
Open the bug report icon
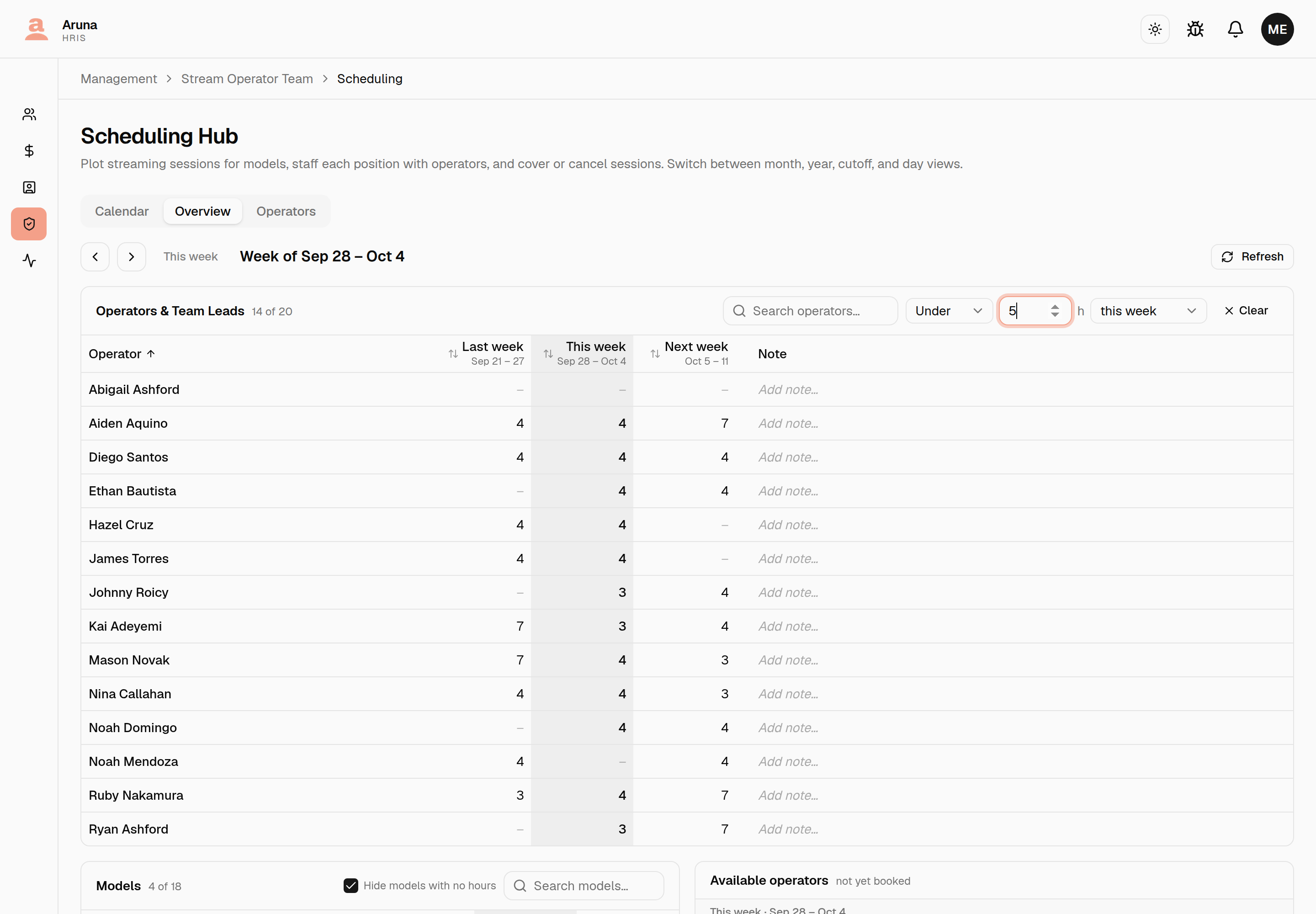[1195, 29]
